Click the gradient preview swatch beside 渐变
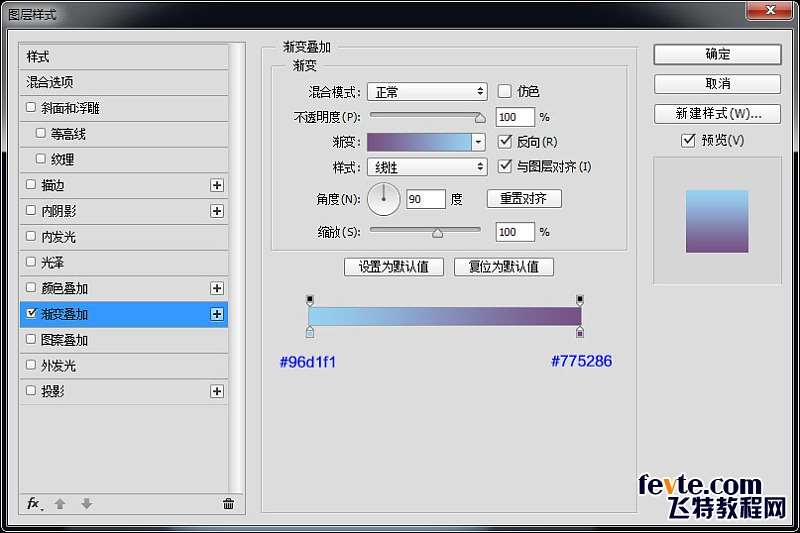 [x=419, y=142]
